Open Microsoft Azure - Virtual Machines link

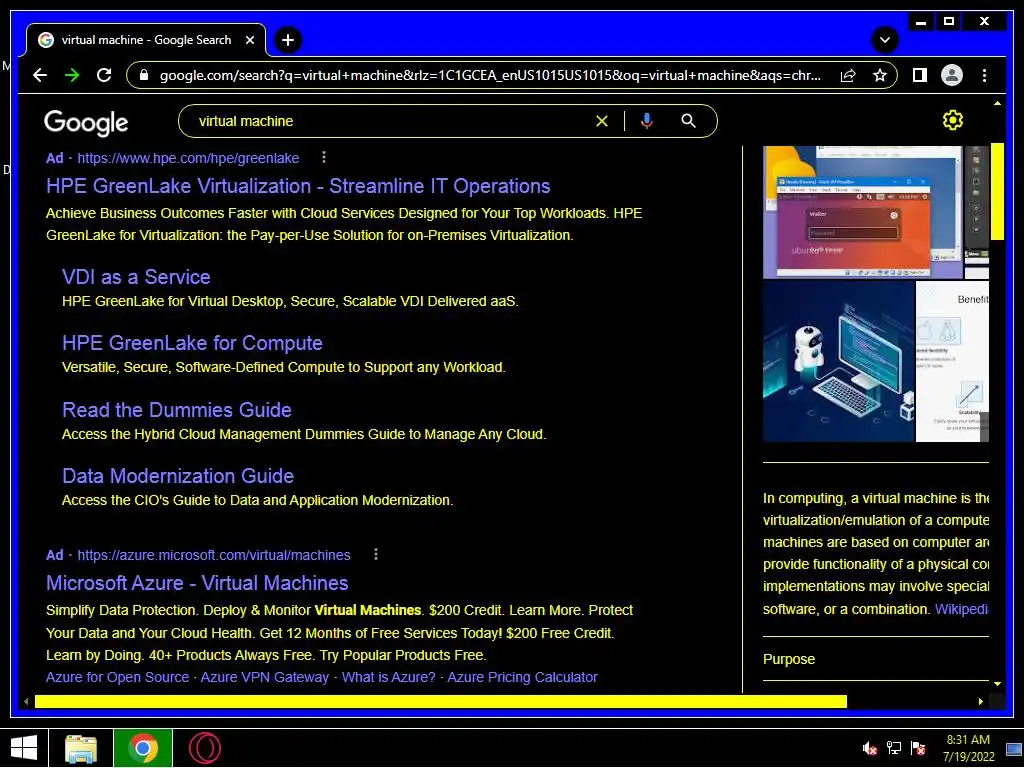(197, 583)
